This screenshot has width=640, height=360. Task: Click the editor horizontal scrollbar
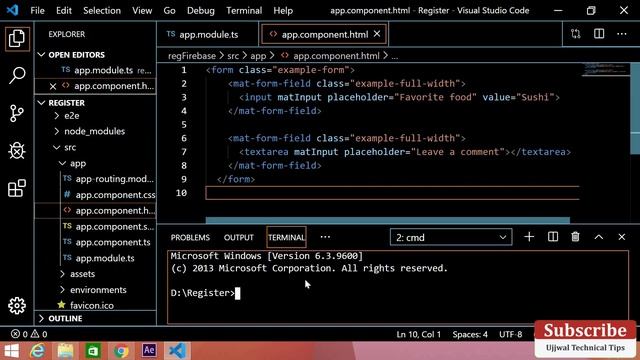387,220
